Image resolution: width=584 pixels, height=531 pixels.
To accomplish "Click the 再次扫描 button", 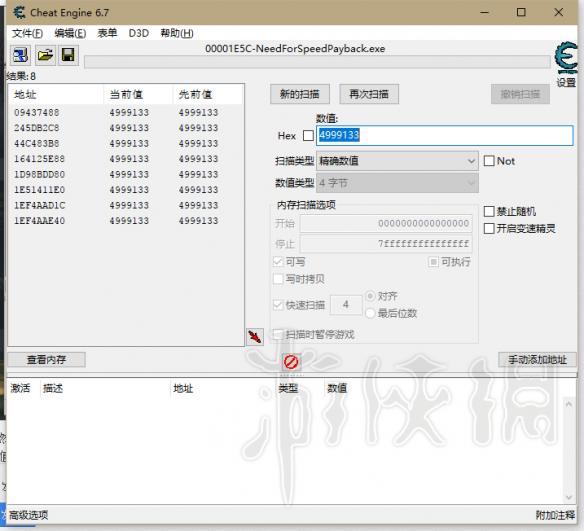I will click(369, 94).
